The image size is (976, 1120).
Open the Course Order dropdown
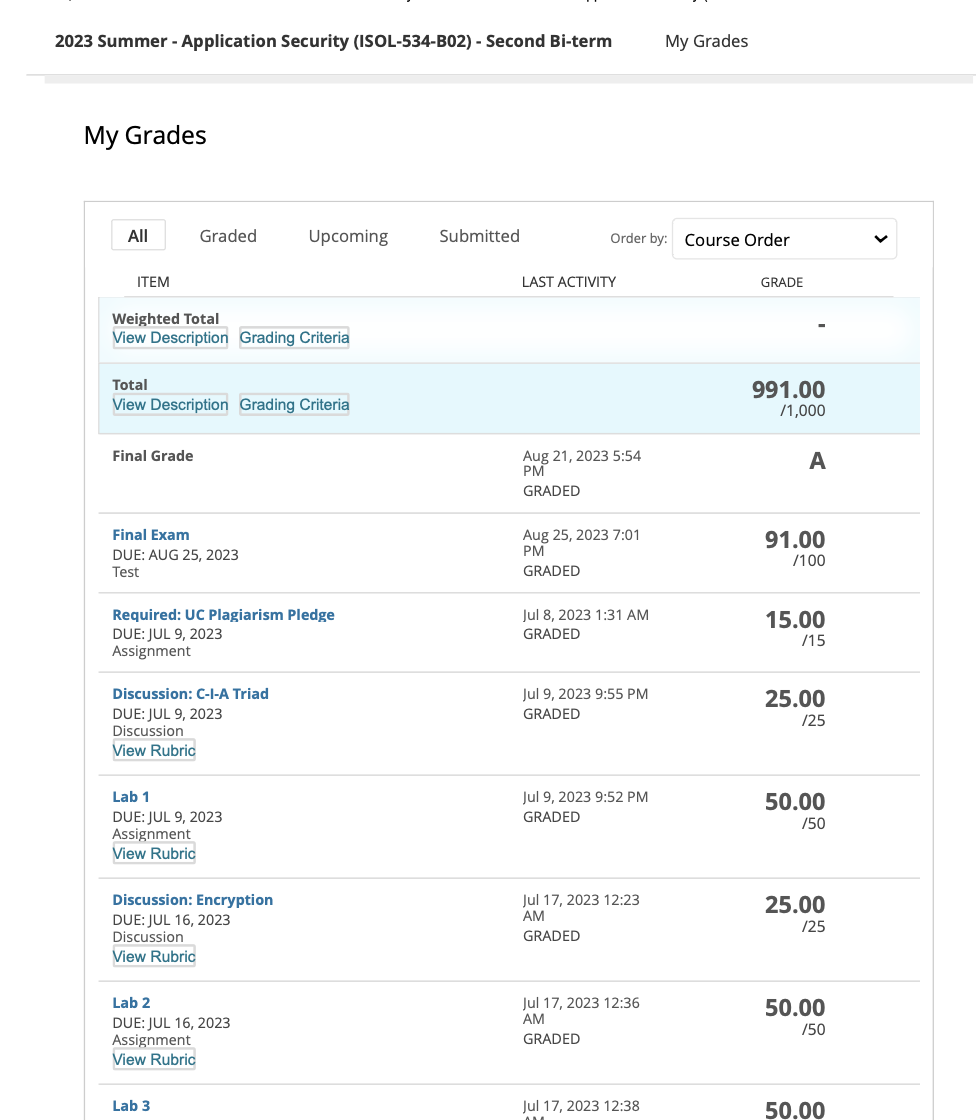tap(784, 240)
